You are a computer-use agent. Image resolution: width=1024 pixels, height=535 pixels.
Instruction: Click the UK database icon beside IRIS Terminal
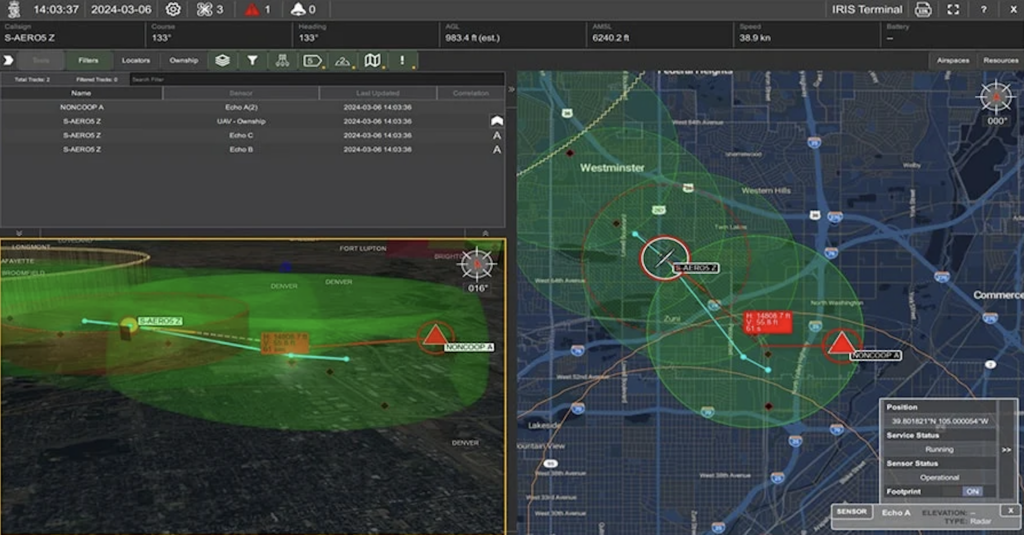(923, 9)
